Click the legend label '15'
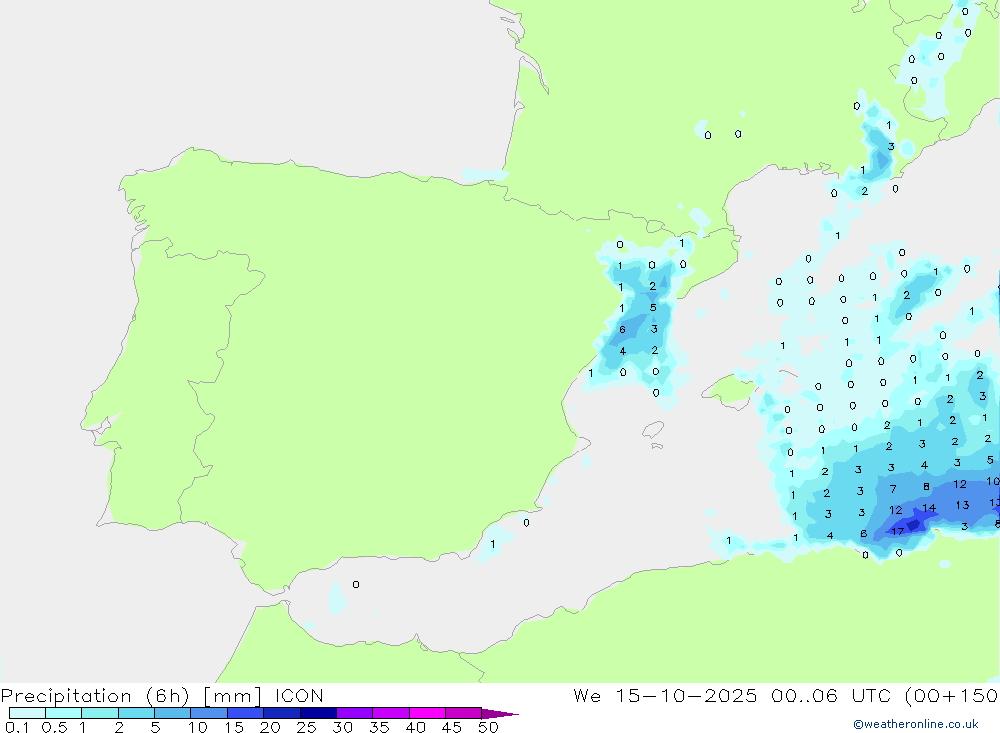This screenshot has width=1000, height=733. (234, 727)
